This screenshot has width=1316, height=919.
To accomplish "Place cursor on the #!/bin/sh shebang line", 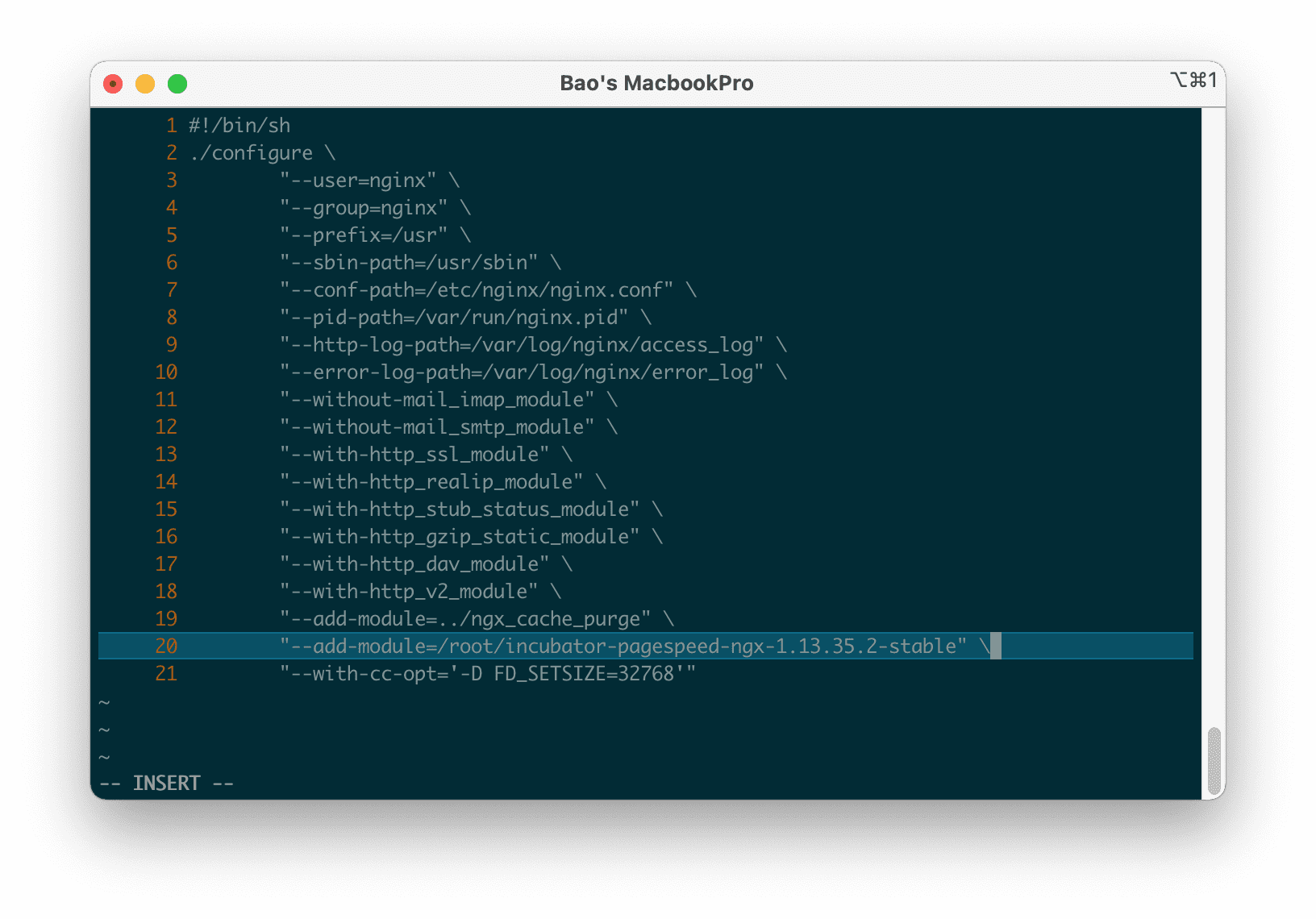I will click(239, 126).
